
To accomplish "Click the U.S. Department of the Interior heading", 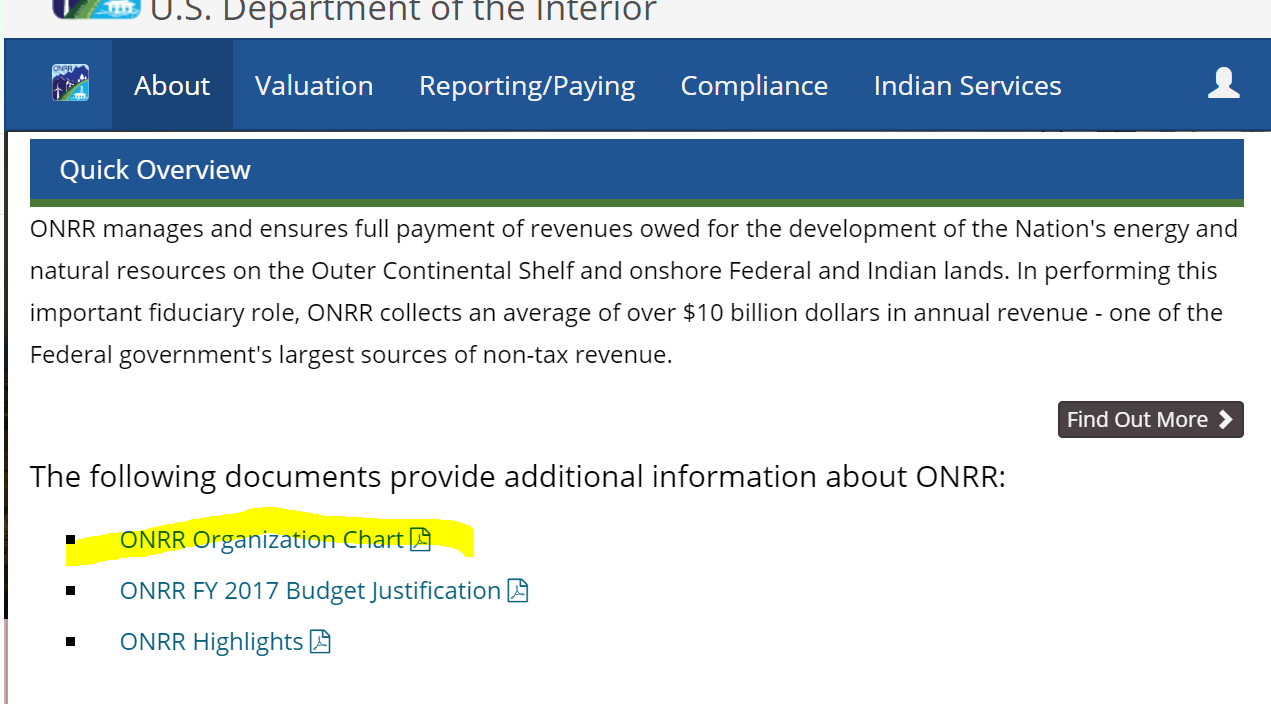I will [x=403, y=11].
